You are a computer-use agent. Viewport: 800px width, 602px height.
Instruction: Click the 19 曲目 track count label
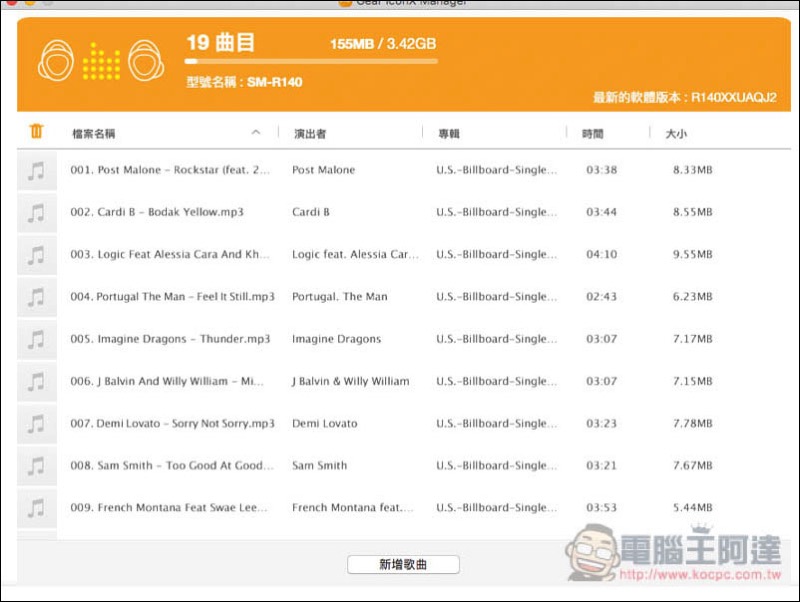click(221, 42)
